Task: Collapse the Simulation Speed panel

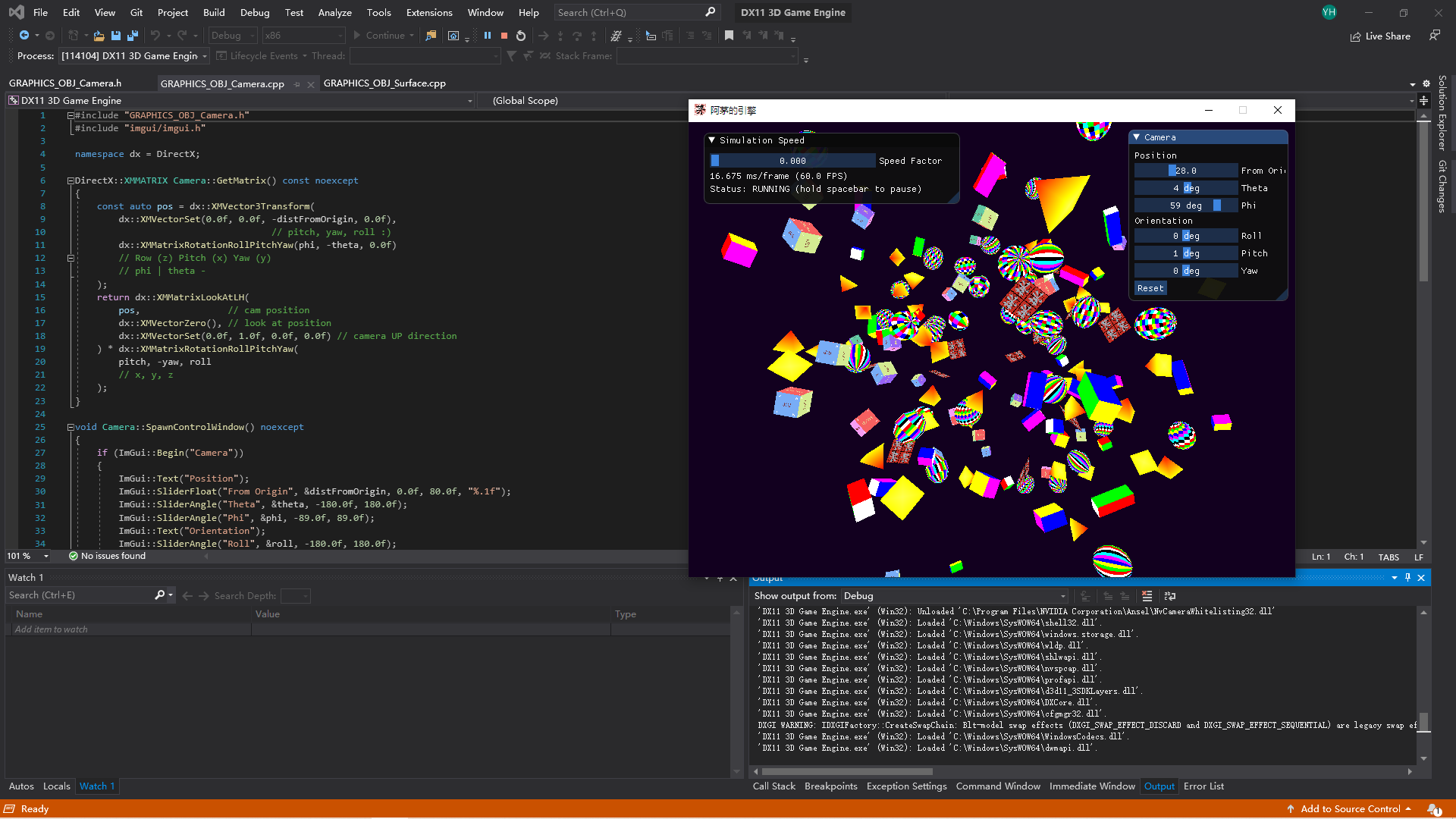Action: pos(712,140)
